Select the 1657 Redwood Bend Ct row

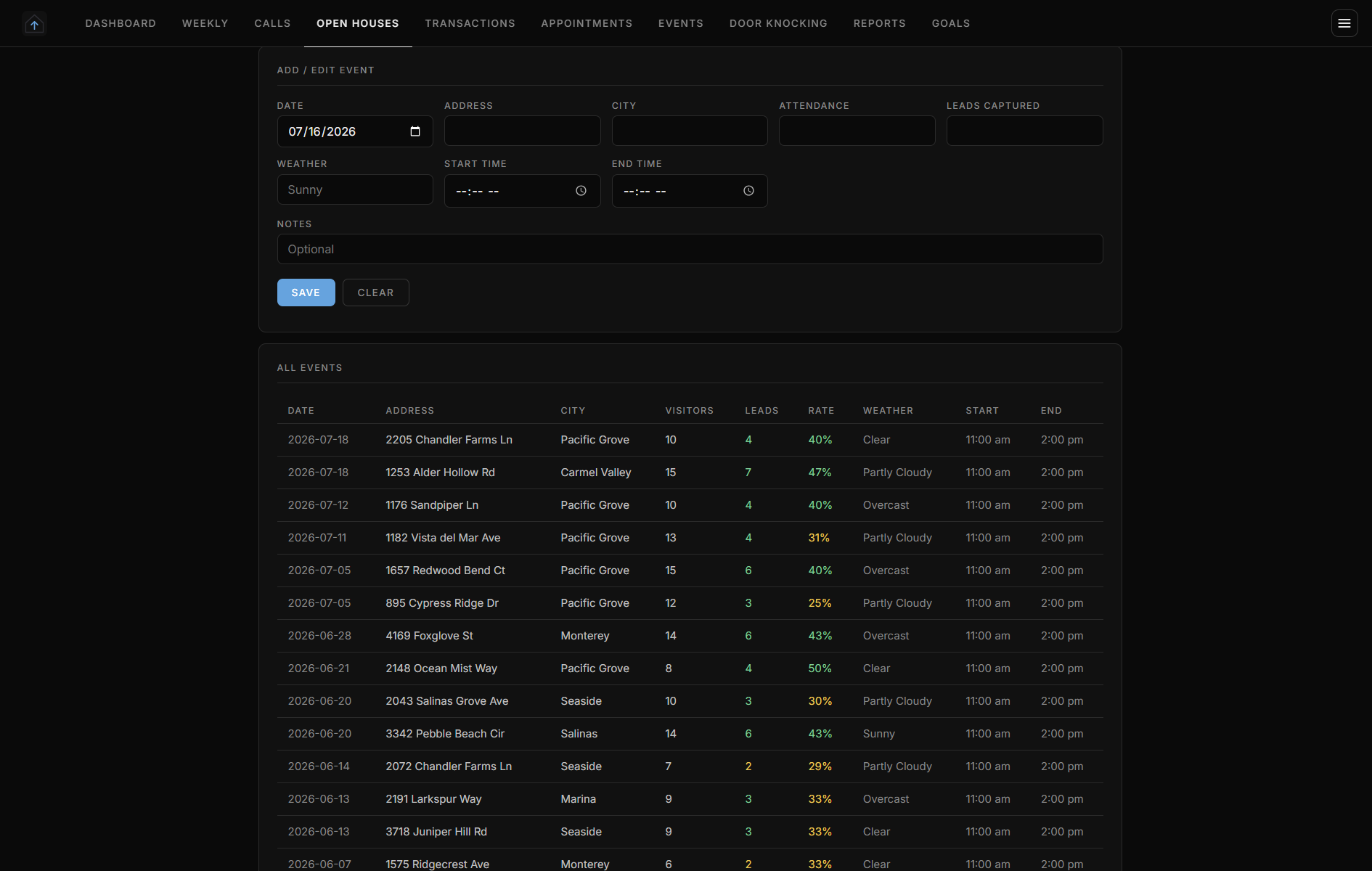pos(690,571)
